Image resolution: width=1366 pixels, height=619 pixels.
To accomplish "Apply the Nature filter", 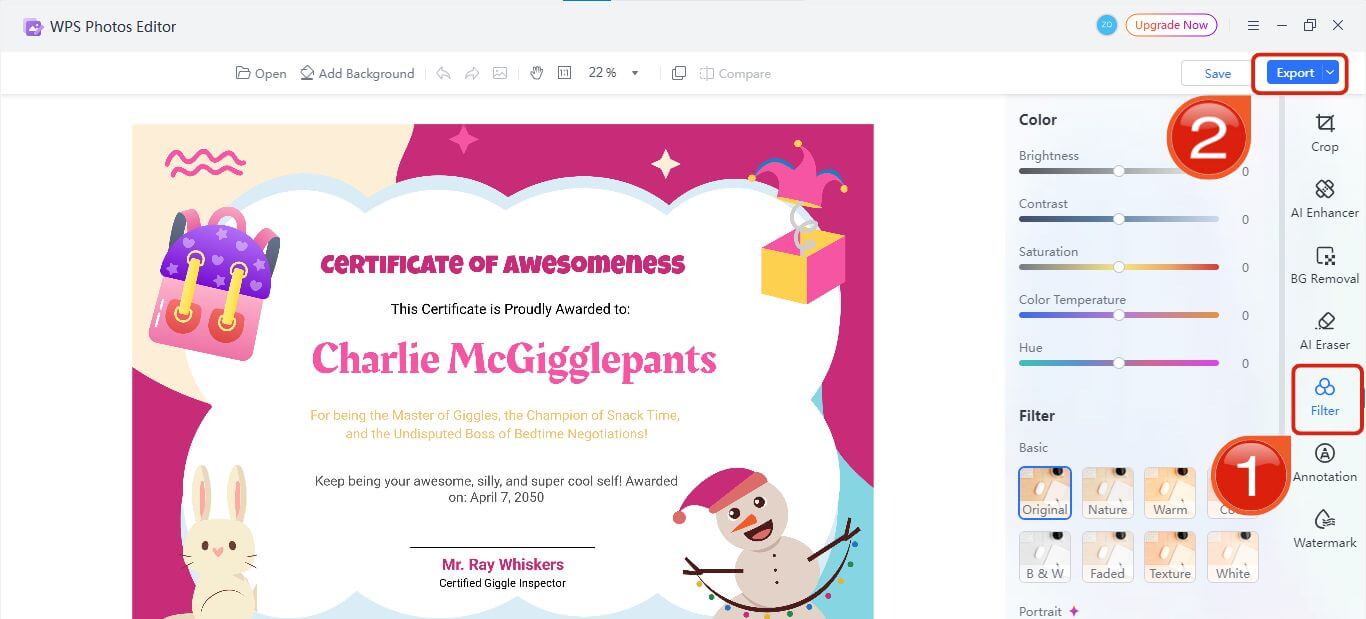I will (x=1108, y=492).
